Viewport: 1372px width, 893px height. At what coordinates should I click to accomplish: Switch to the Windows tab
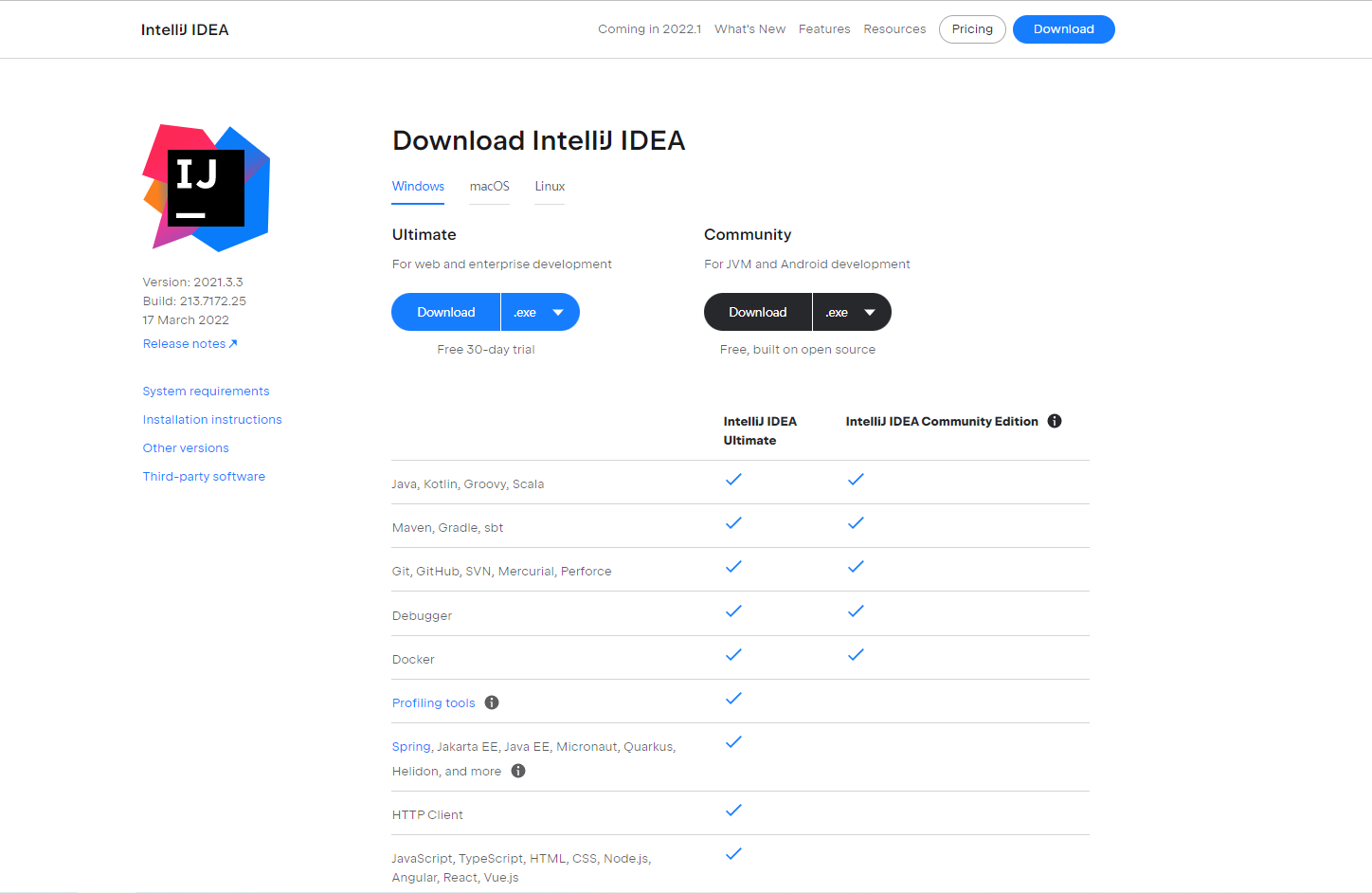(418, 187)
